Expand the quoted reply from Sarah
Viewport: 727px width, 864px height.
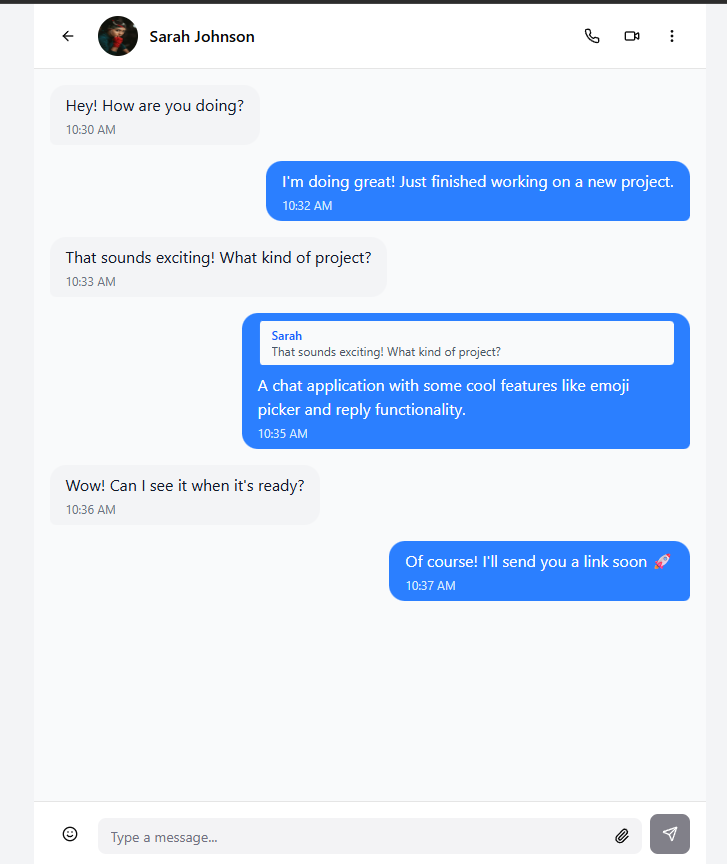point(466,343)
